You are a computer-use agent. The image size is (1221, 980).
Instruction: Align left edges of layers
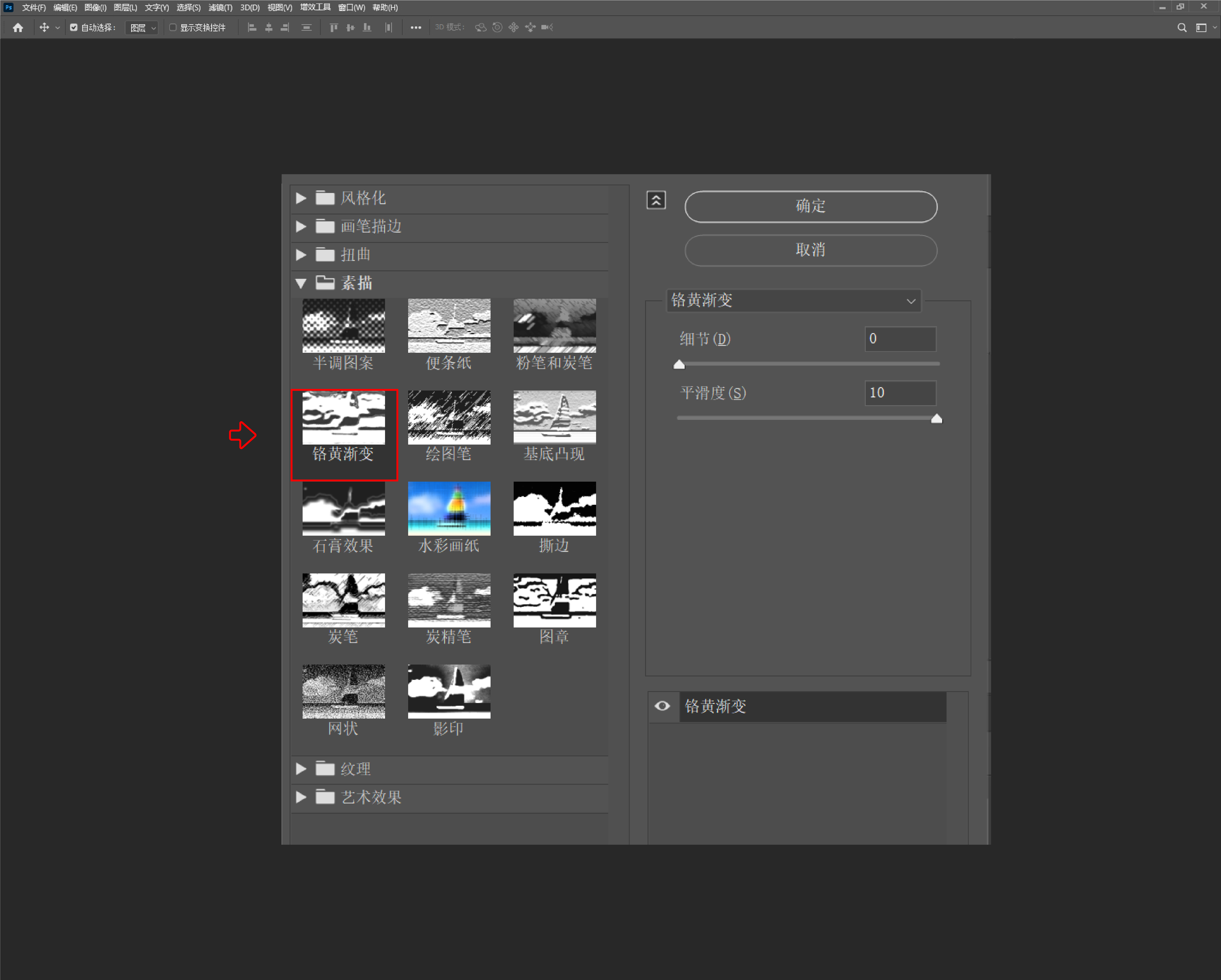tap(252, 27)
